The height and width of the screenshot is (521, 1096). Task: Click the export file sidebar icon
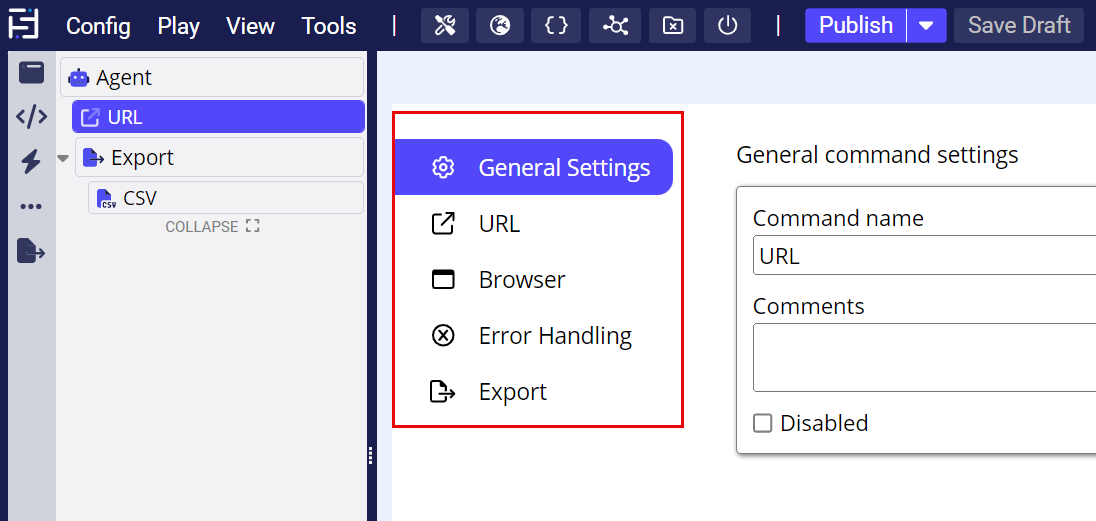[x=31, y=251]
